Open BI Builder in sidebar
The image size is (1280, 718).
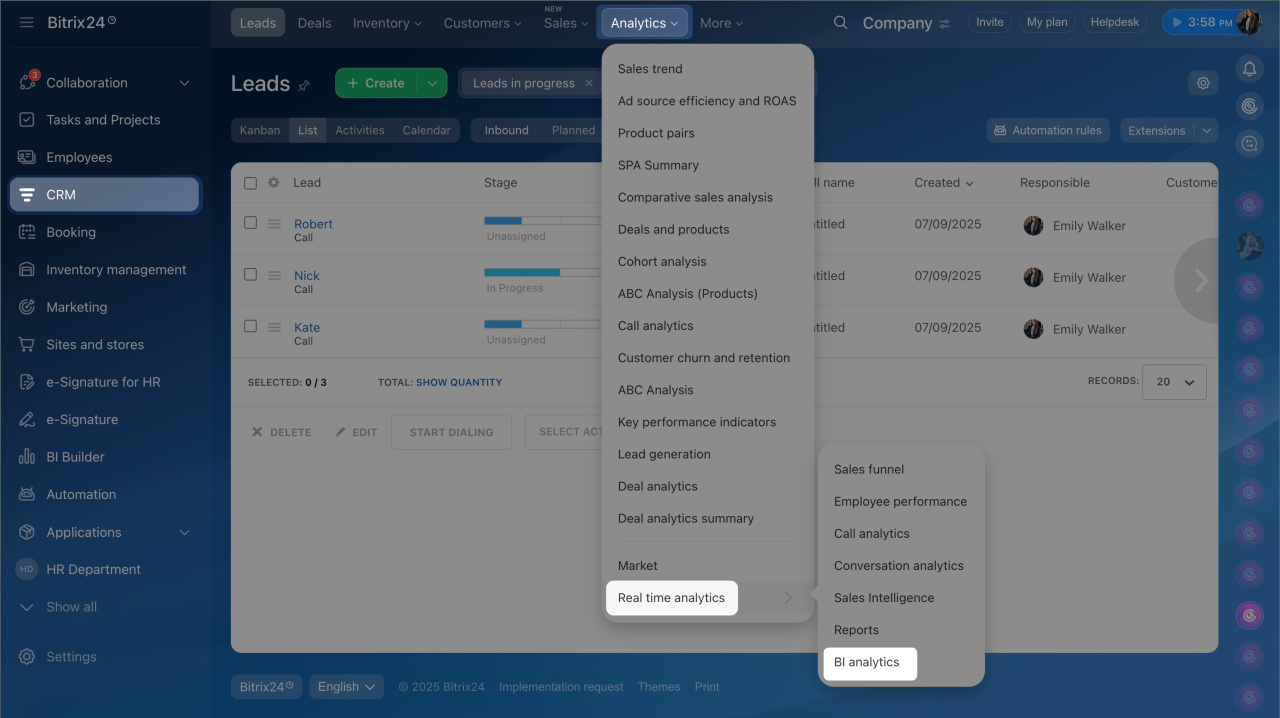click(75, 457)
